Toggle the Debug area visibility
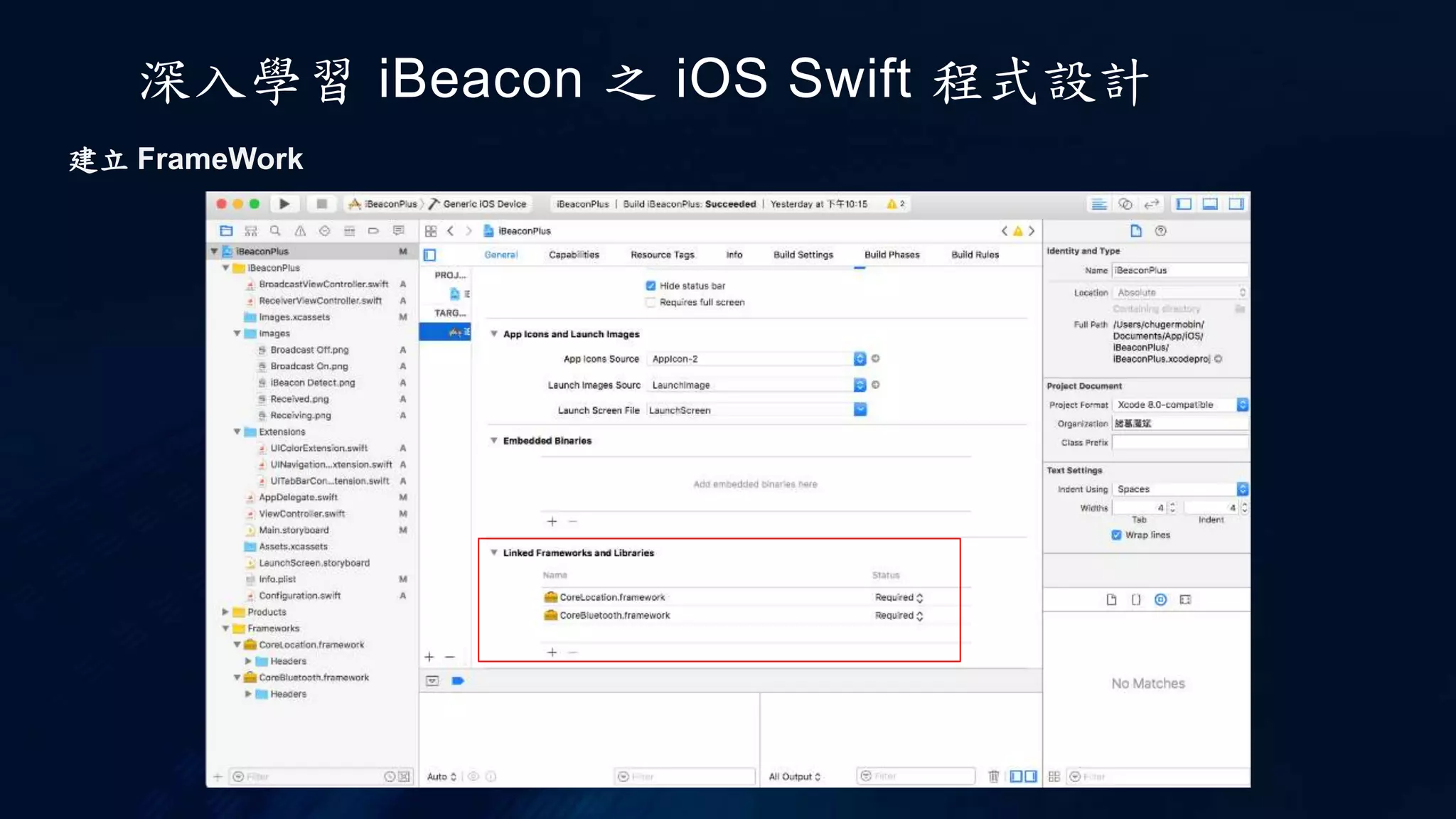This screenshot has width=1456, height=819. [1210, 204]
